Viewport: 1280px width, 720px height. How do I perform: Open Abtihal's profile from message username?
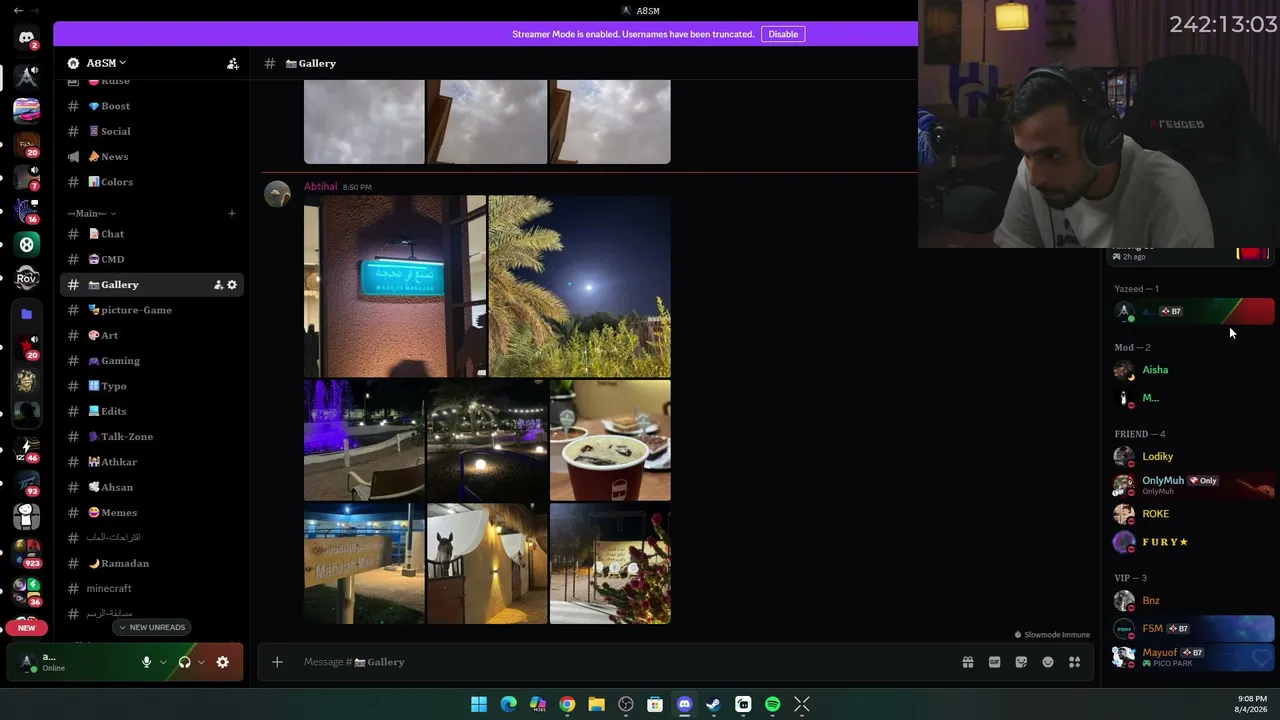(x=320, y=187)
